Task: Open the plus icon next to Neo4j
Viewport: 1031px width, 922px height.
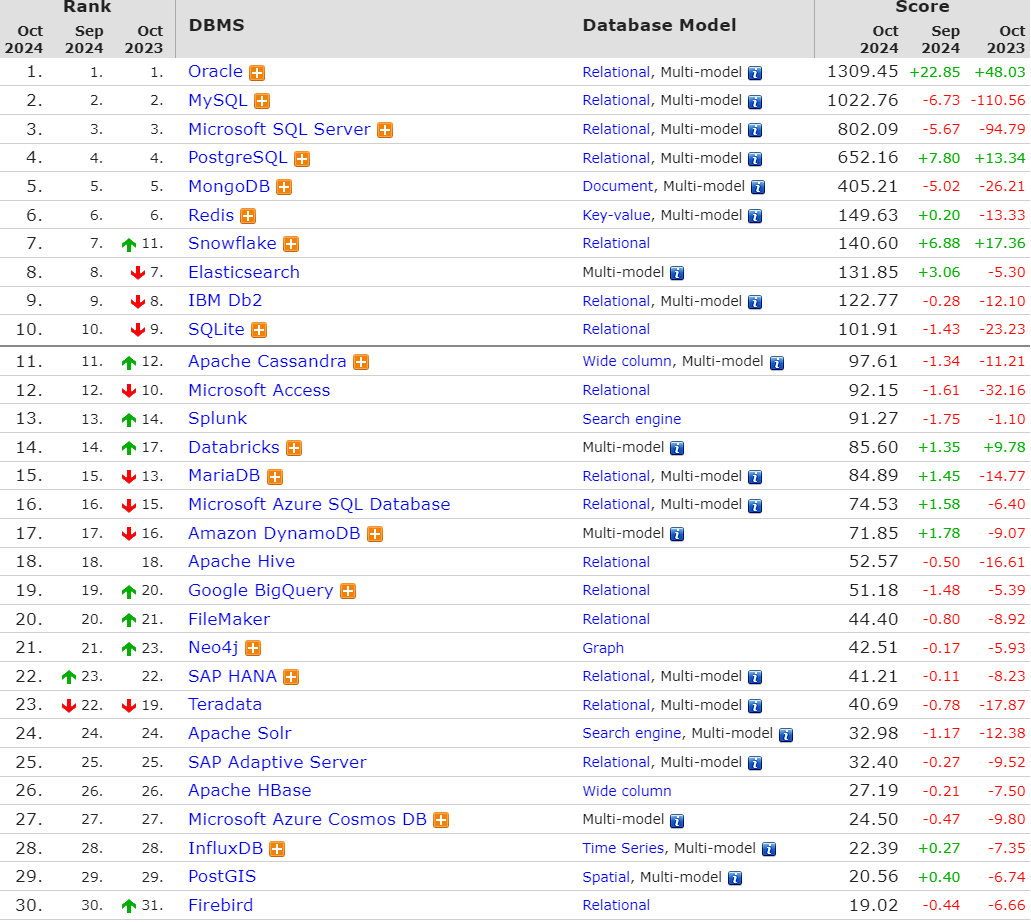Action: [252, 649]
